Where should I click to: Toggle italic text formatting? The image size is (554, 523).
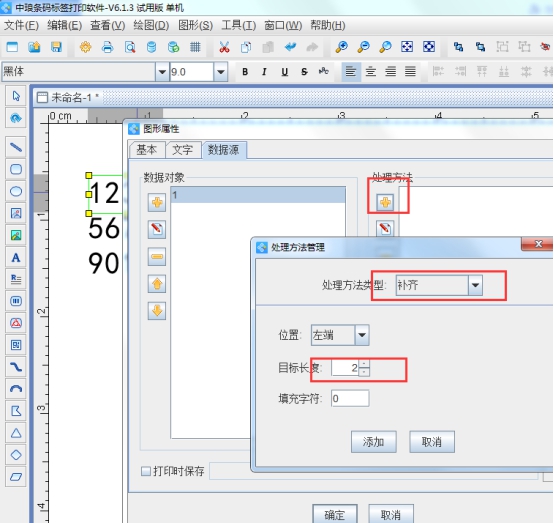tap(264, 72)
